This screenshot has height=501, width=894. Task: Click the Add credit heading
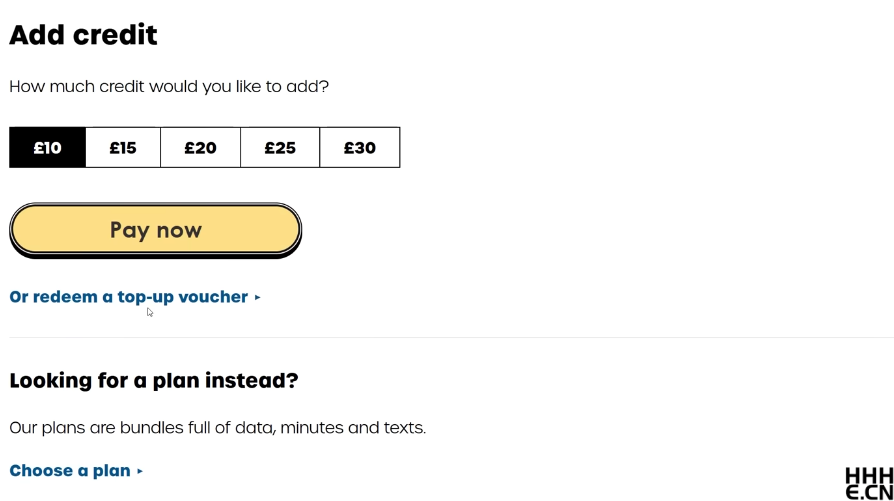(x=83, y=35)
